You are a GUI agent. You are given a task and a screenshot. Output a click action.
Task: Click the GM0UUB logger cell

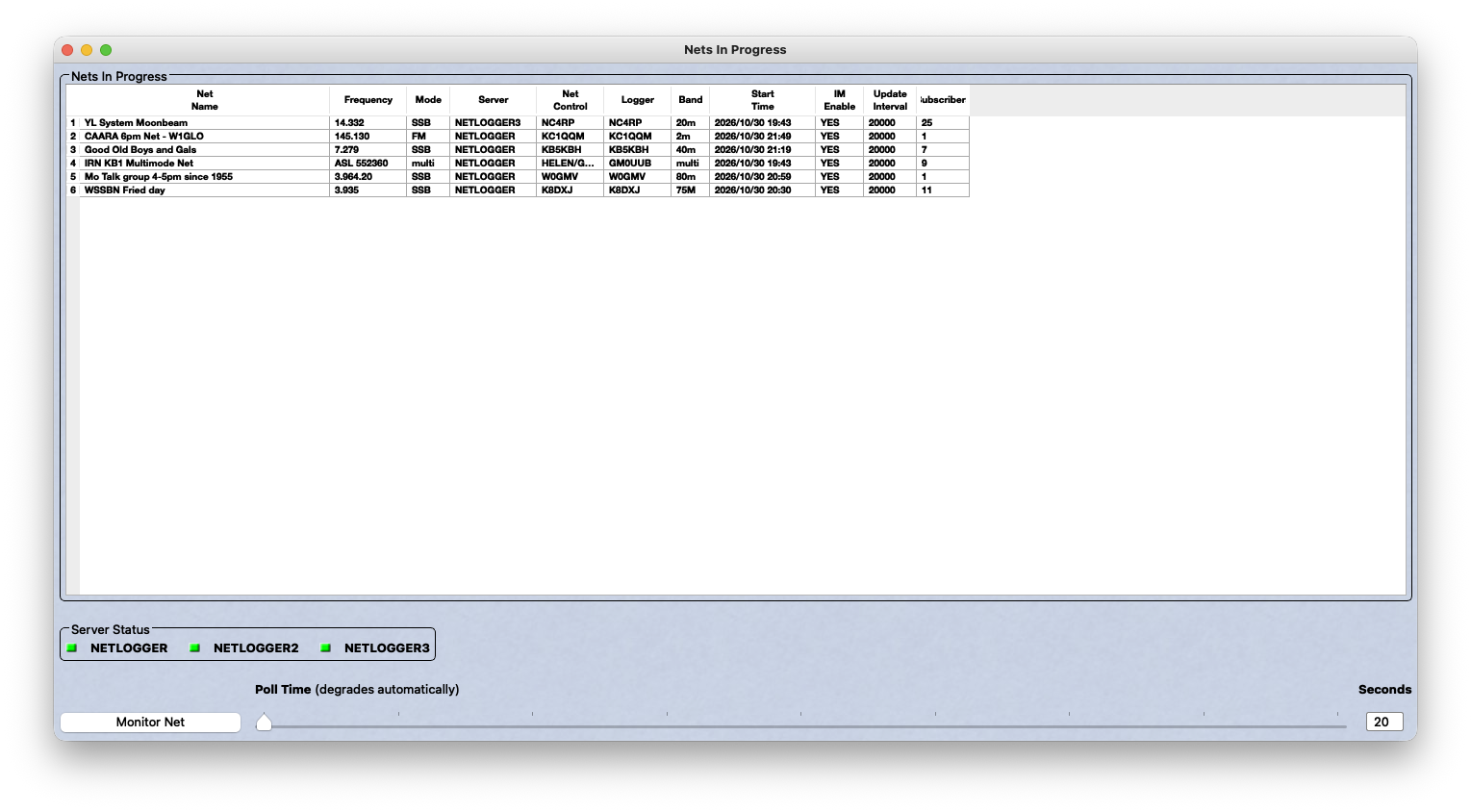[x=638, y=164]
